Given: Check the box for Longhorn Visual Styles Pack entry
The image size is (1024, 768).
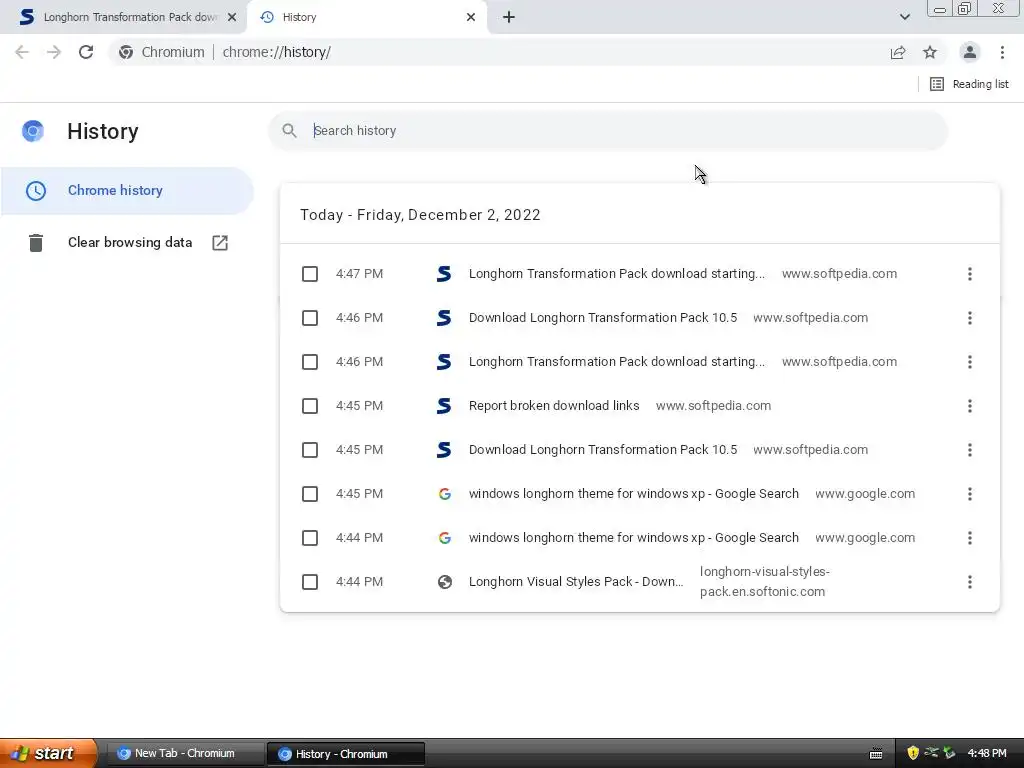Looking at the screenshot, I should 310,582.
